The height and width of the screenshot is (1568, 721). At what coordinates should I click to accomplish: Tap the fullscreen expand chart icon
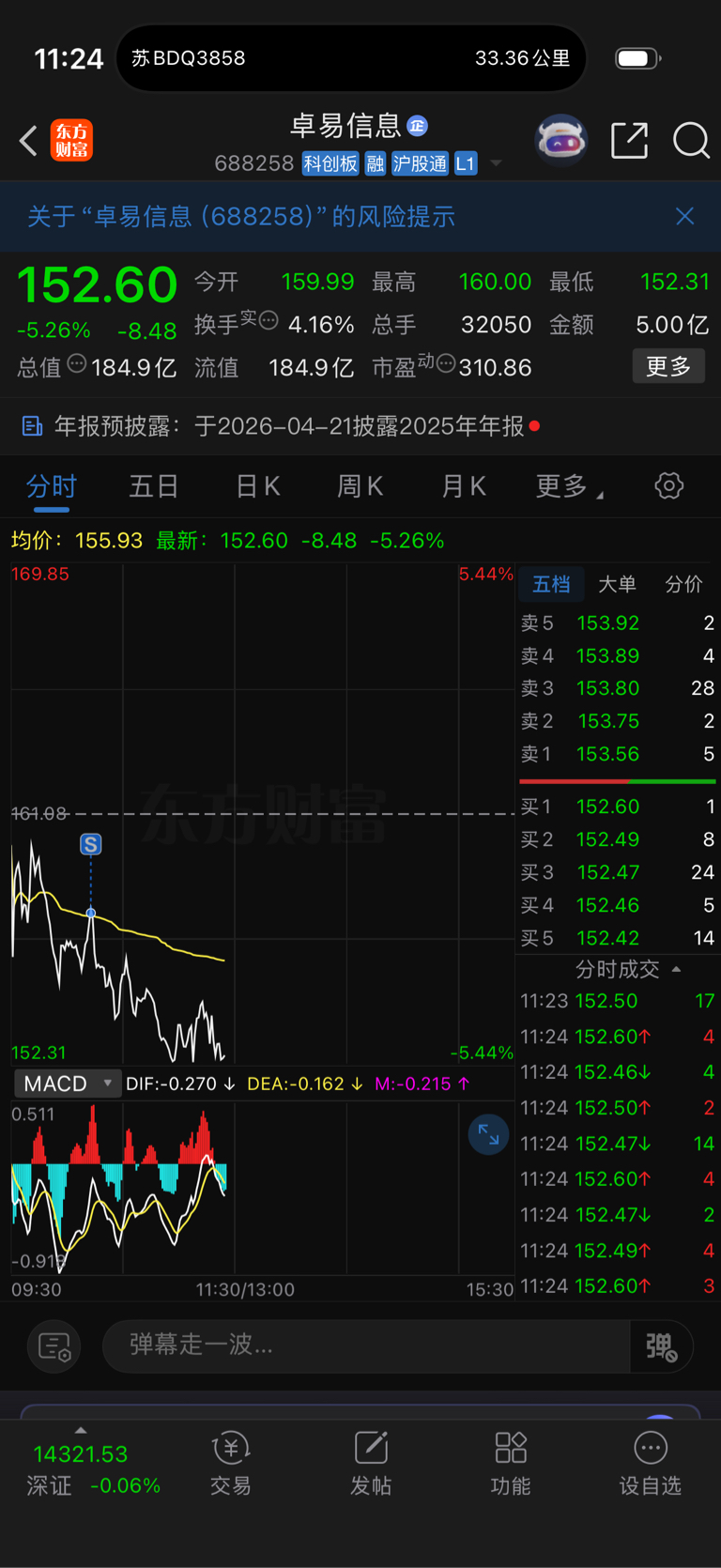488,1134
